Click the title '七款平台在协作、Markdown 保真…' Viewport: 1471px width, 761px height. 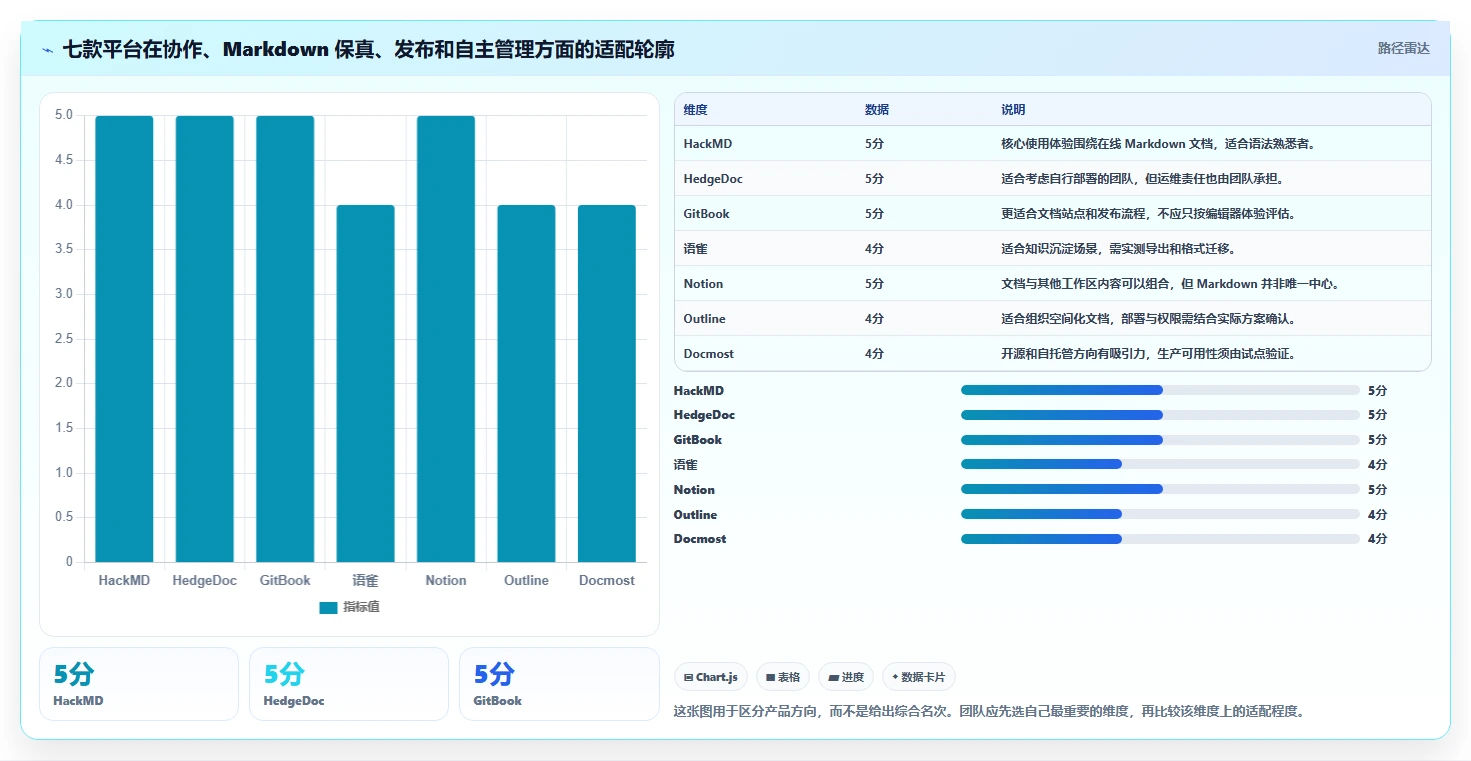(x=368, y=50)
